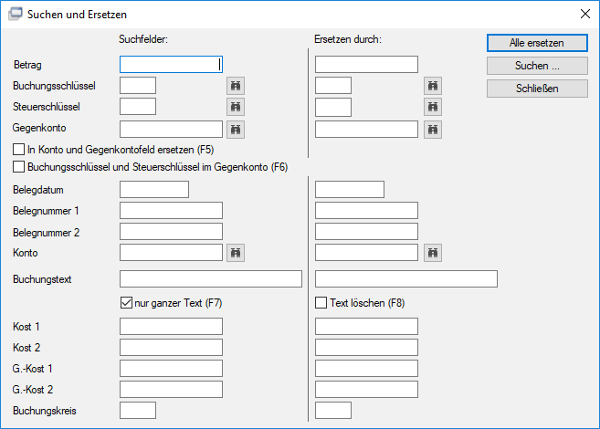Open lookup for Steuerschlüssel search field
600x429 pixels.
coord(235,107)
